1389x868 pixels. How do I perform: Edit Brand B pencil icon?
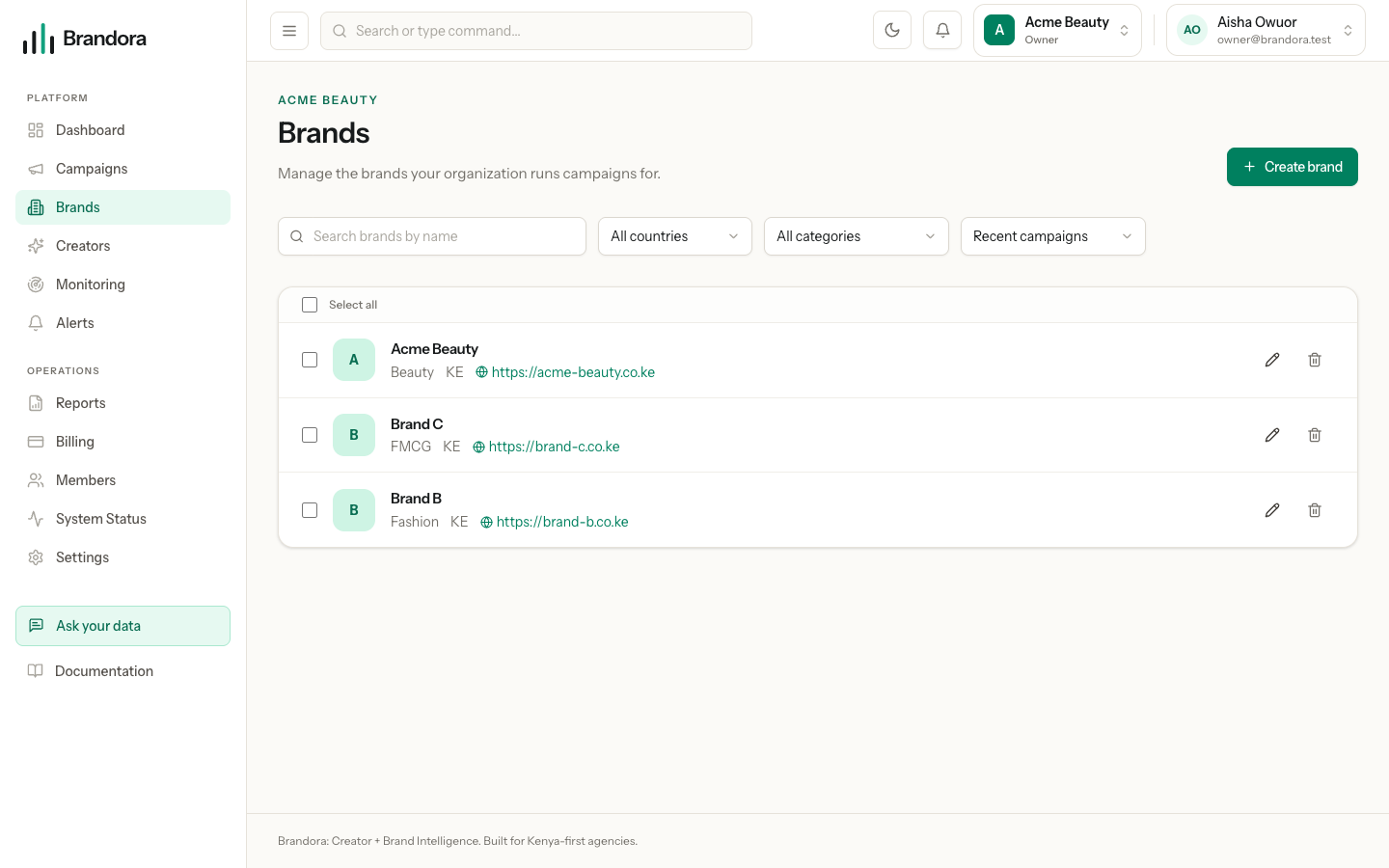pyautogui.click(x=1272, y=510)
